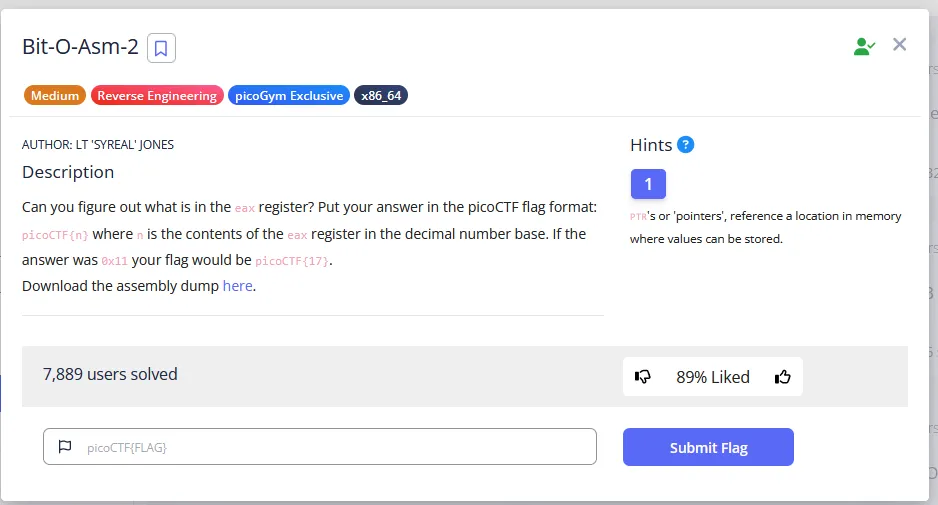This screenshot has height=505, width=938.
Task: Click the thumbs up like icon
Action: tap(783, 377)
